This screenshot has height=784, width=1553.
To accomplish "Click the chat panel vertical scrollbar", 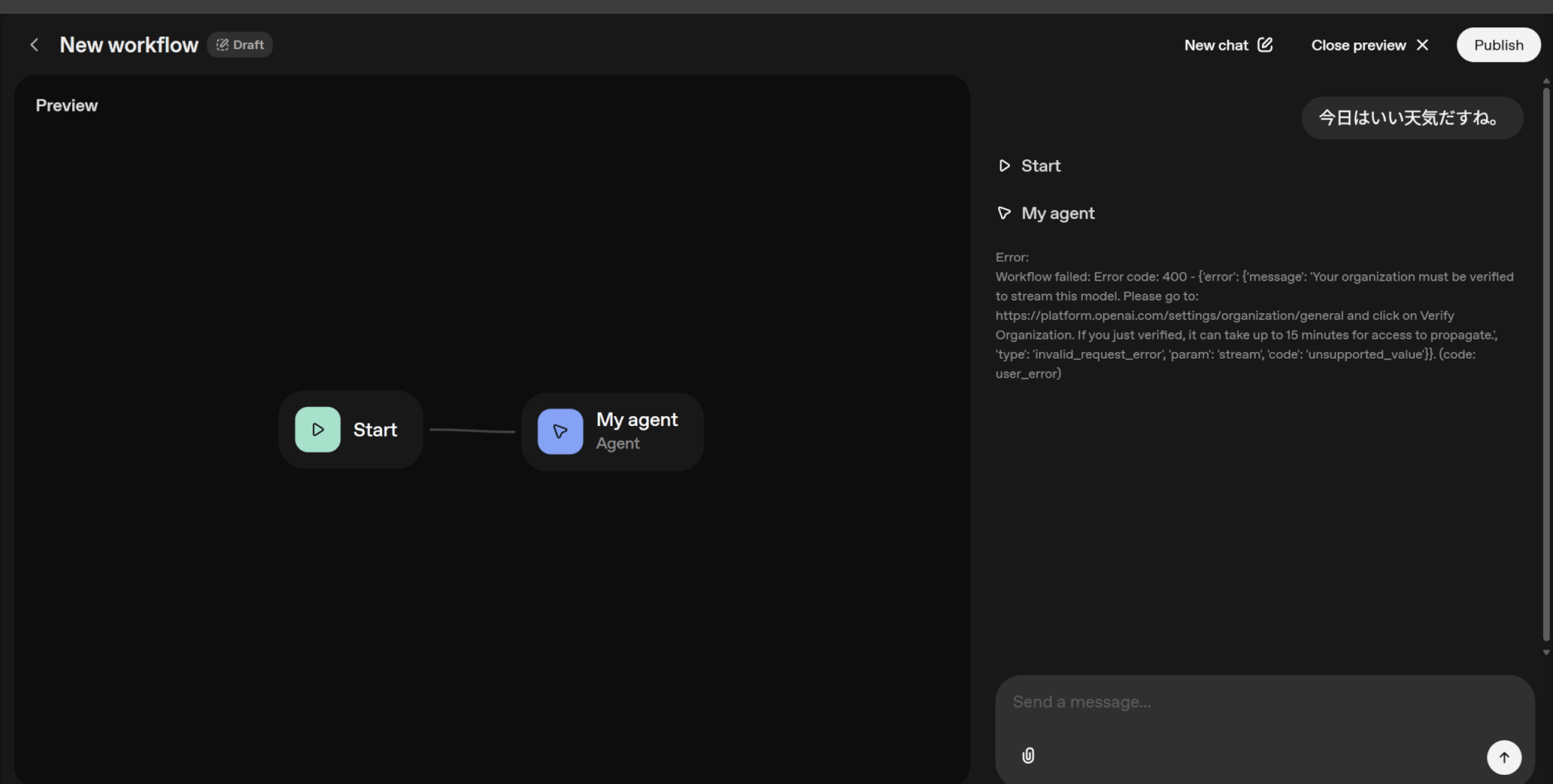I will click(1545, 364).
